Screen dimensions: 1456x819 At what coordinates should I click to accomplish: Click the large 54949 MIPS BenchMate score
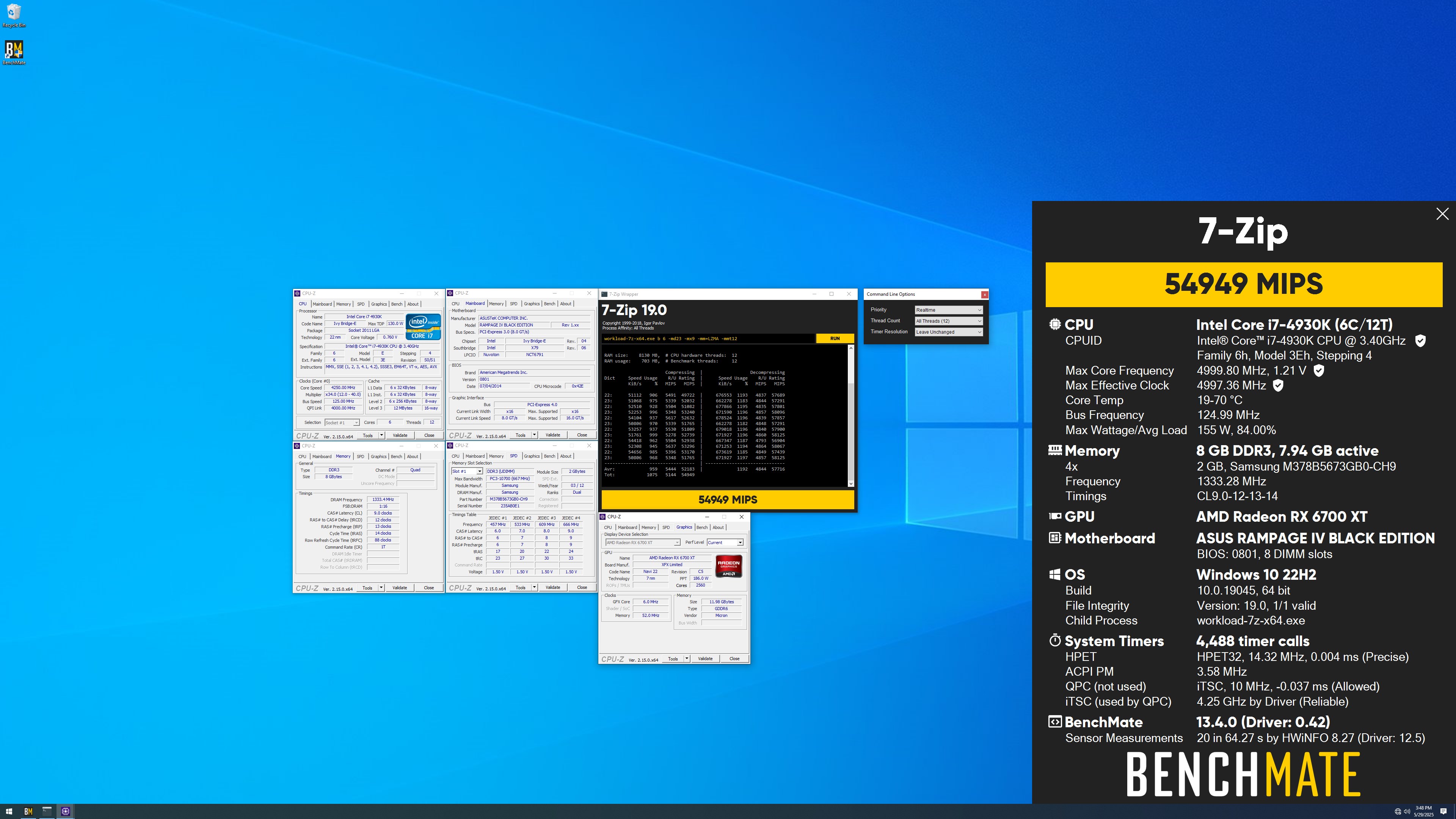click(x=1244, y=284)
